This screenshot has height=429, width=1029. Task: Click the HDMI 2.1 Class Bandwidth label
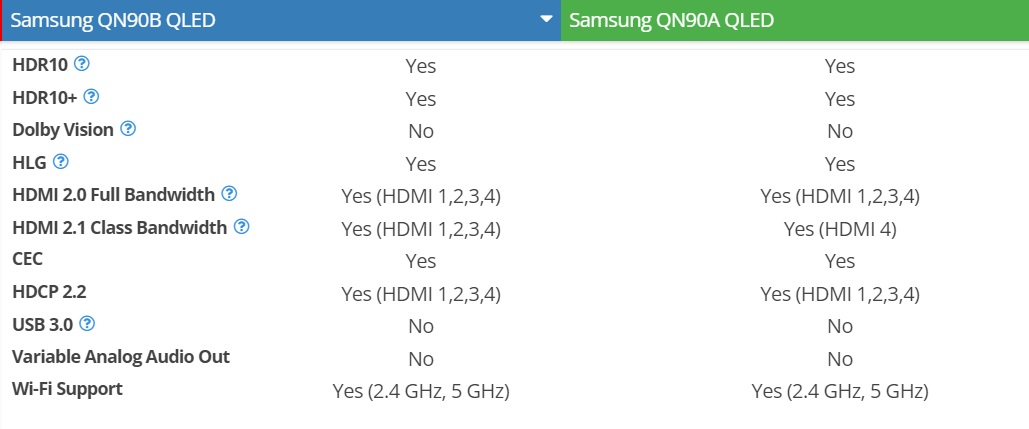click(x=120, y=228)
